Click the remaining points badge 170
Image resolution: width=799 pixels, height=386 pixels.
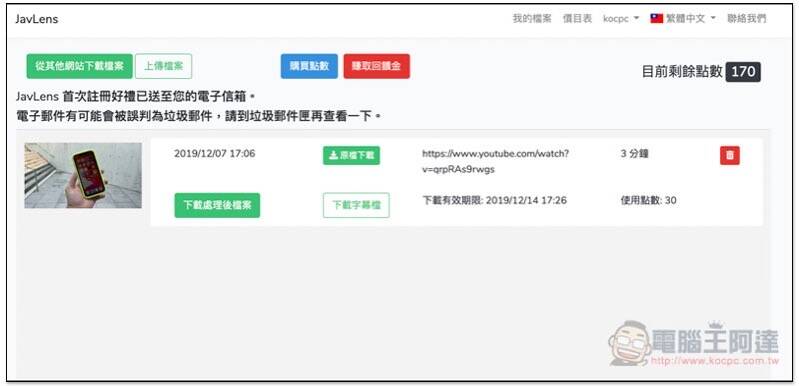click(x=743, y=72)
